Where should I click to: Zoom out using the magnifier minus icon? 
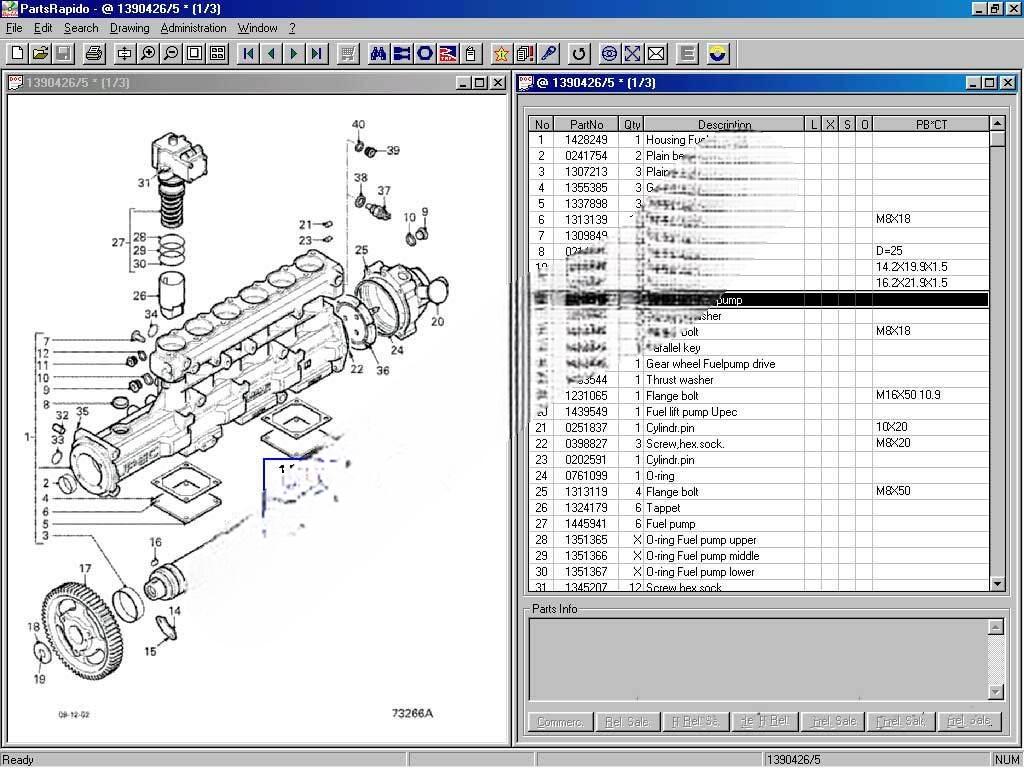pyautogui.click(x=170, y=54)
